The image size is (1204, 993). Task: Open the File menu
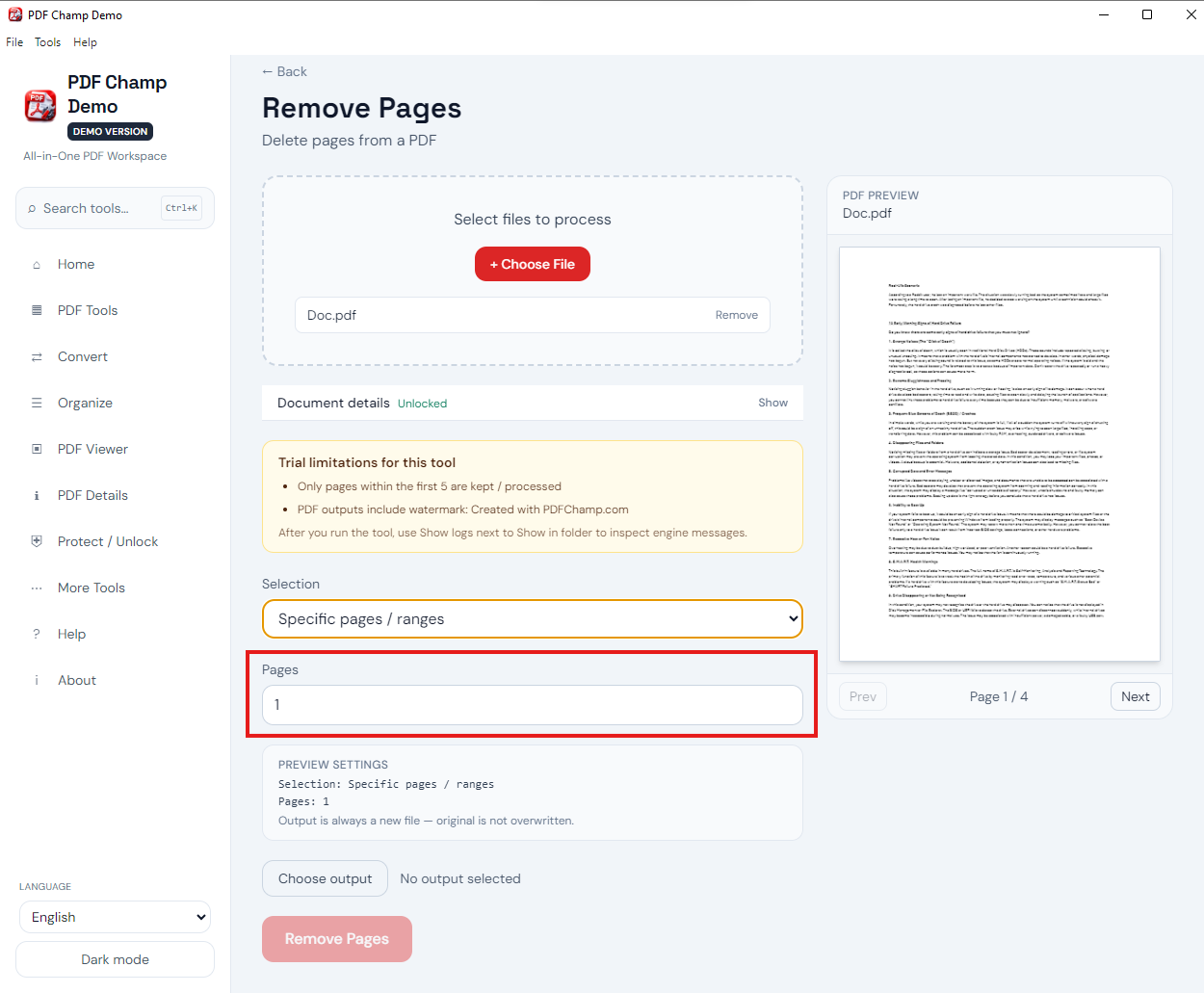(14, 42)
